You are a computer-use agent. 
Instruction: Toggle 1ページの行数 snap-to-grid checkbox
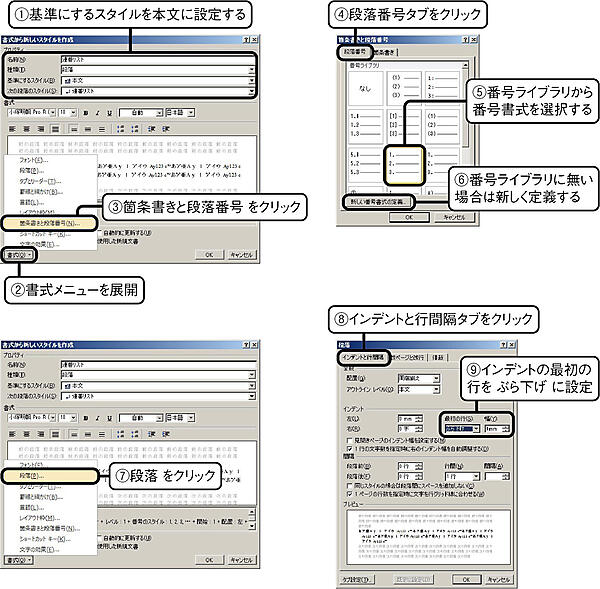pyautogui.click(x=349, y=494)
